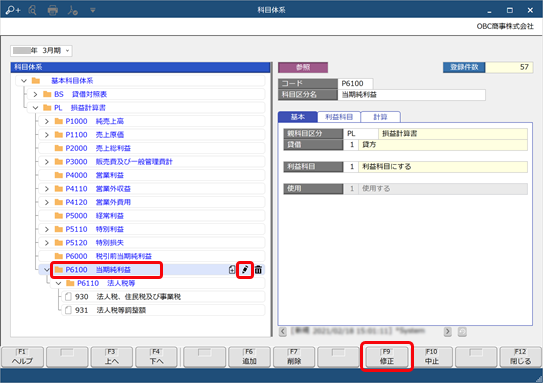Viewport: 543px width, 383px height.
Task: Select the 930 法人税、住民税及び事業税 row
Action: click(x=163, y=297)
